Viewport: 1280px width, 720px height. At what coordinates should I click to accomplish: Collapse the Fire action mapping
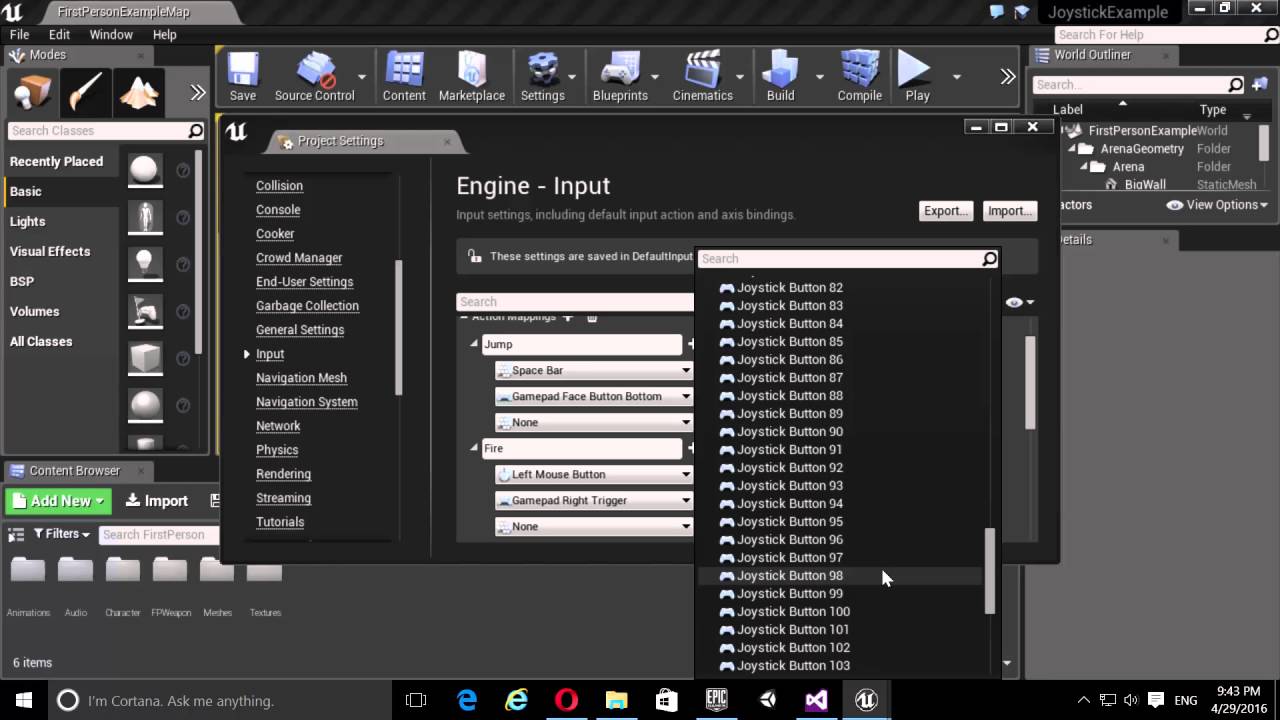pos(474,448)
